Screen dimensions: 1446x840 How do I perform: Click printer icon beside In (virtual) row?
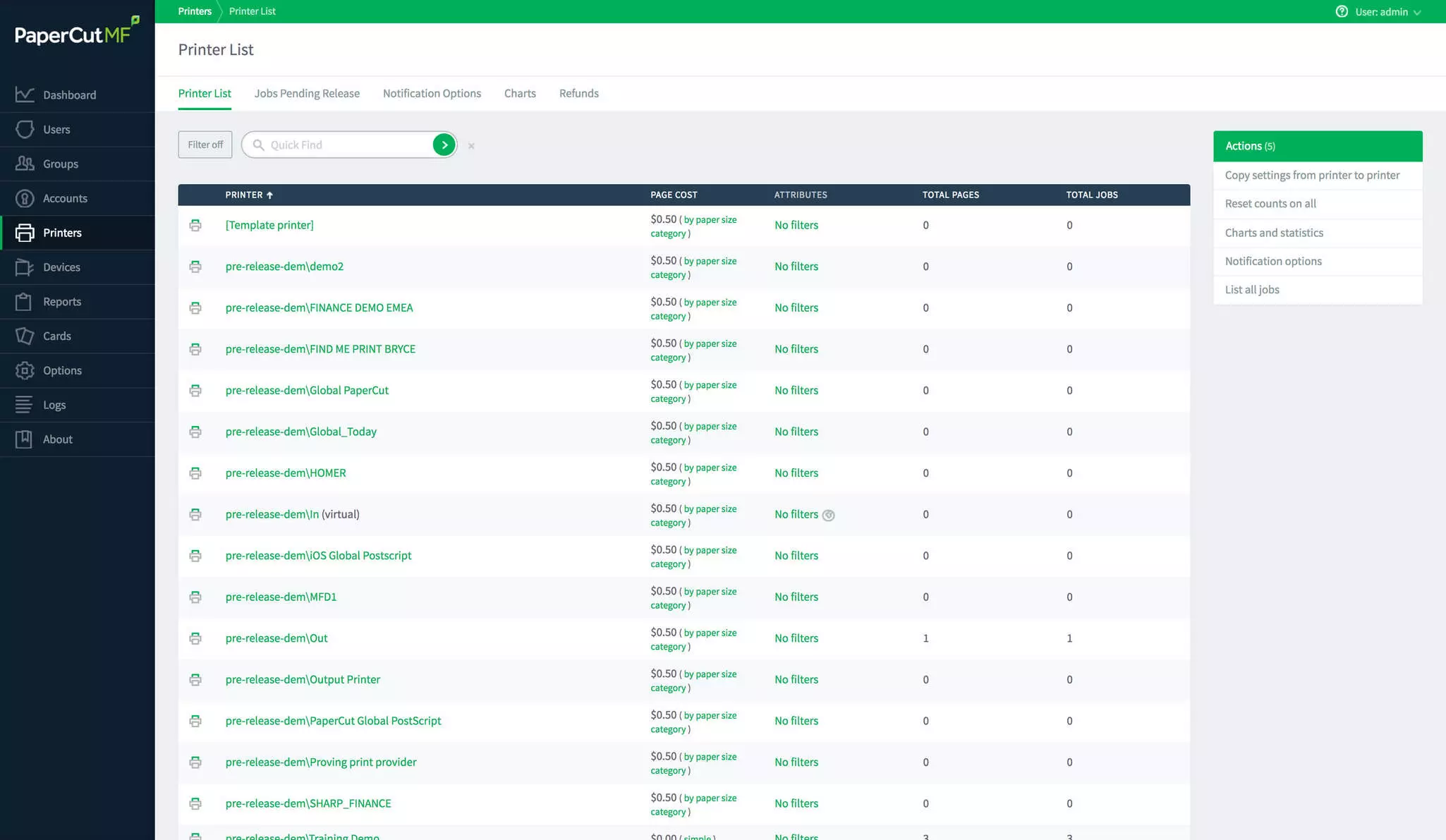[x=195, y=514]
